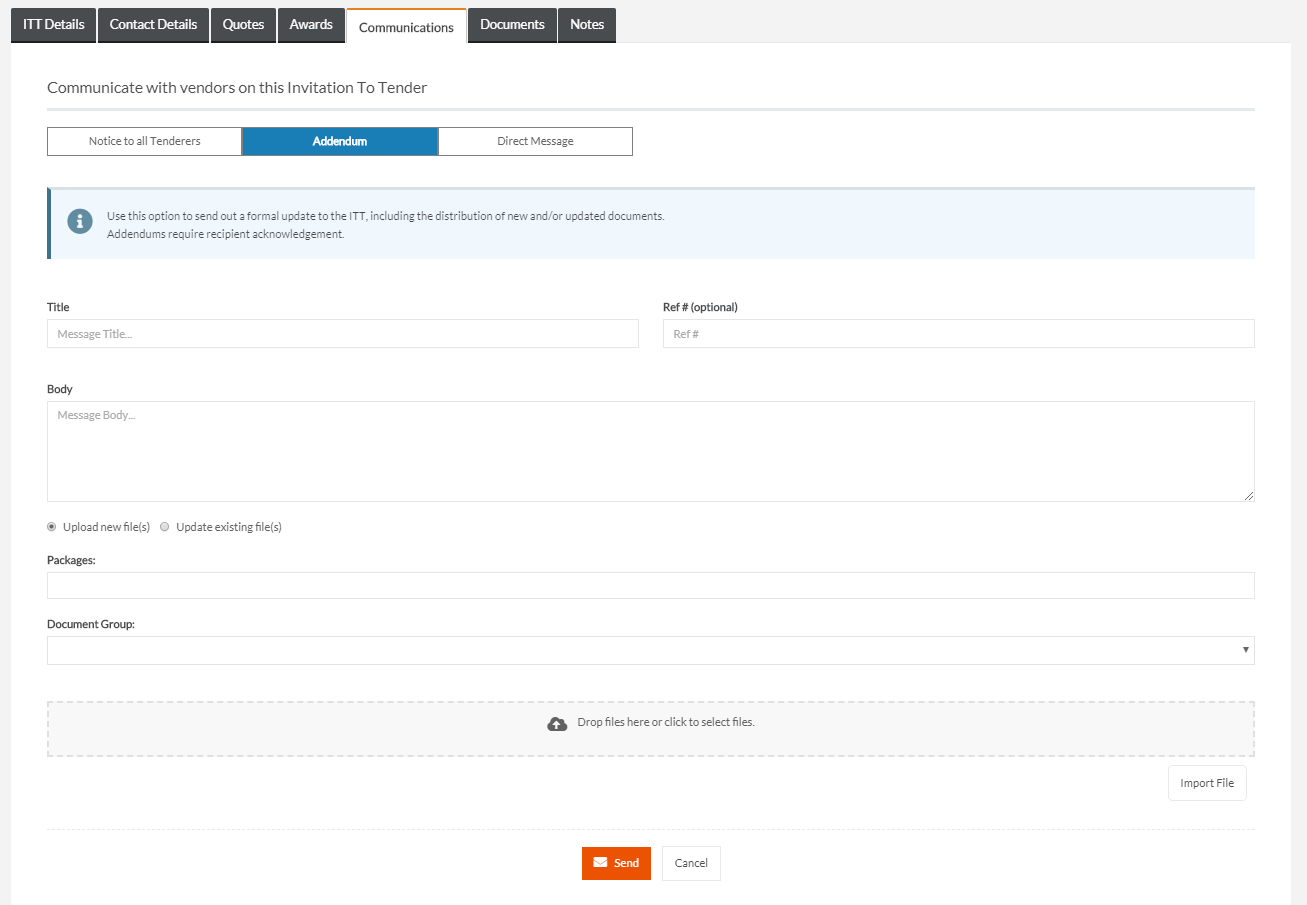Click the cloud upload icon in drop zone

pyautogui.click(x=557, y=723)
